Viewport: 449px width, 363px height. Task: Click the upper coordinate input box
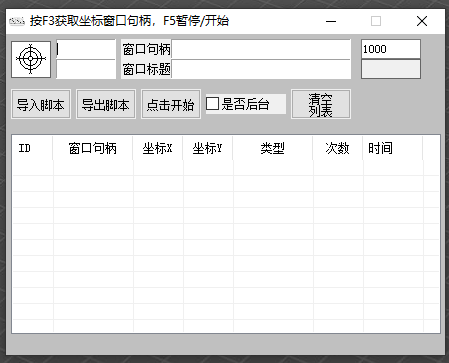tap(86, 49)
